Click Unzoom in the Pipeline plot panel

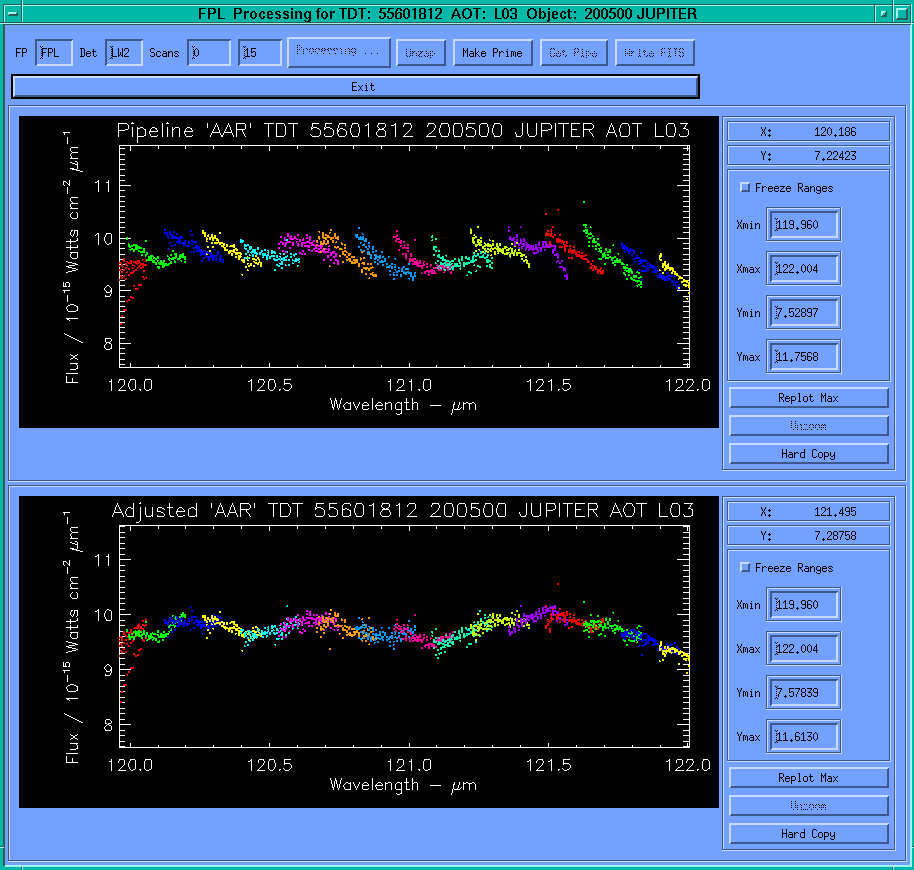click(x=808, y=426)
